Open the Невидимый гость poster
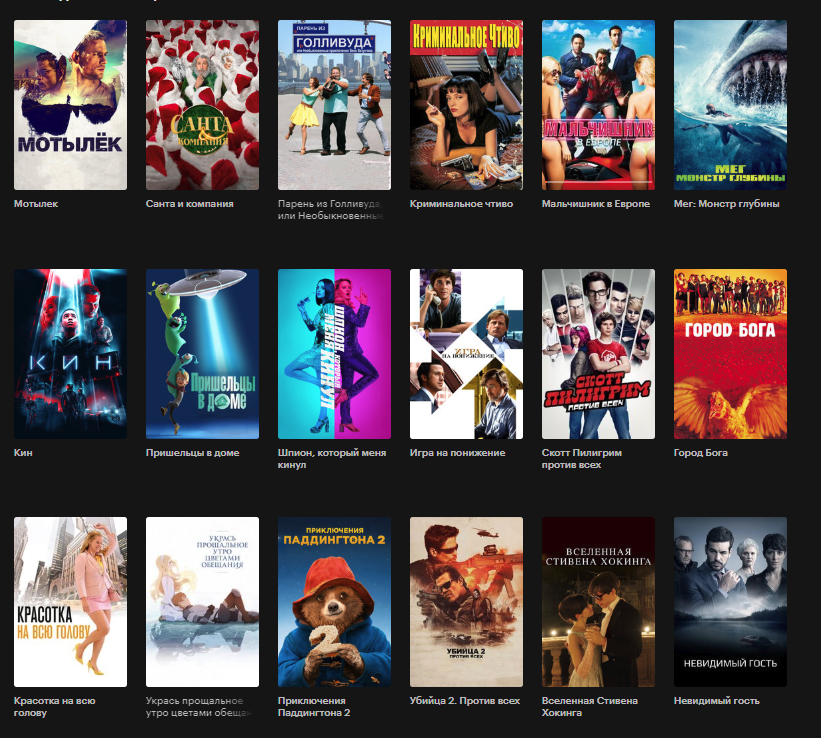This screenshot has width=821, height=738. point(730,602)
